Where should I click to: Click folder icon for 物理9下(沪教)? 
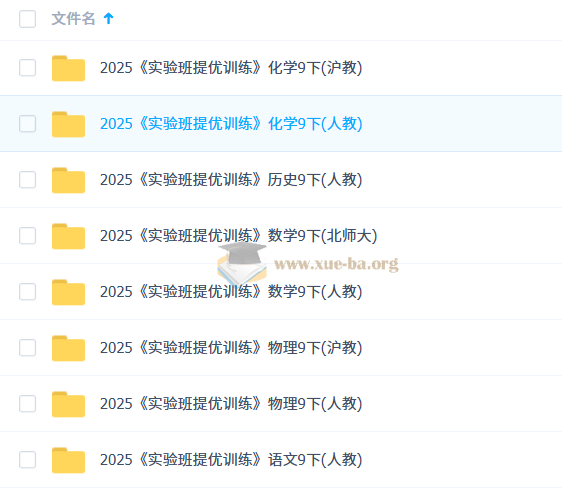pyautogui.click(x=68, y=348)
